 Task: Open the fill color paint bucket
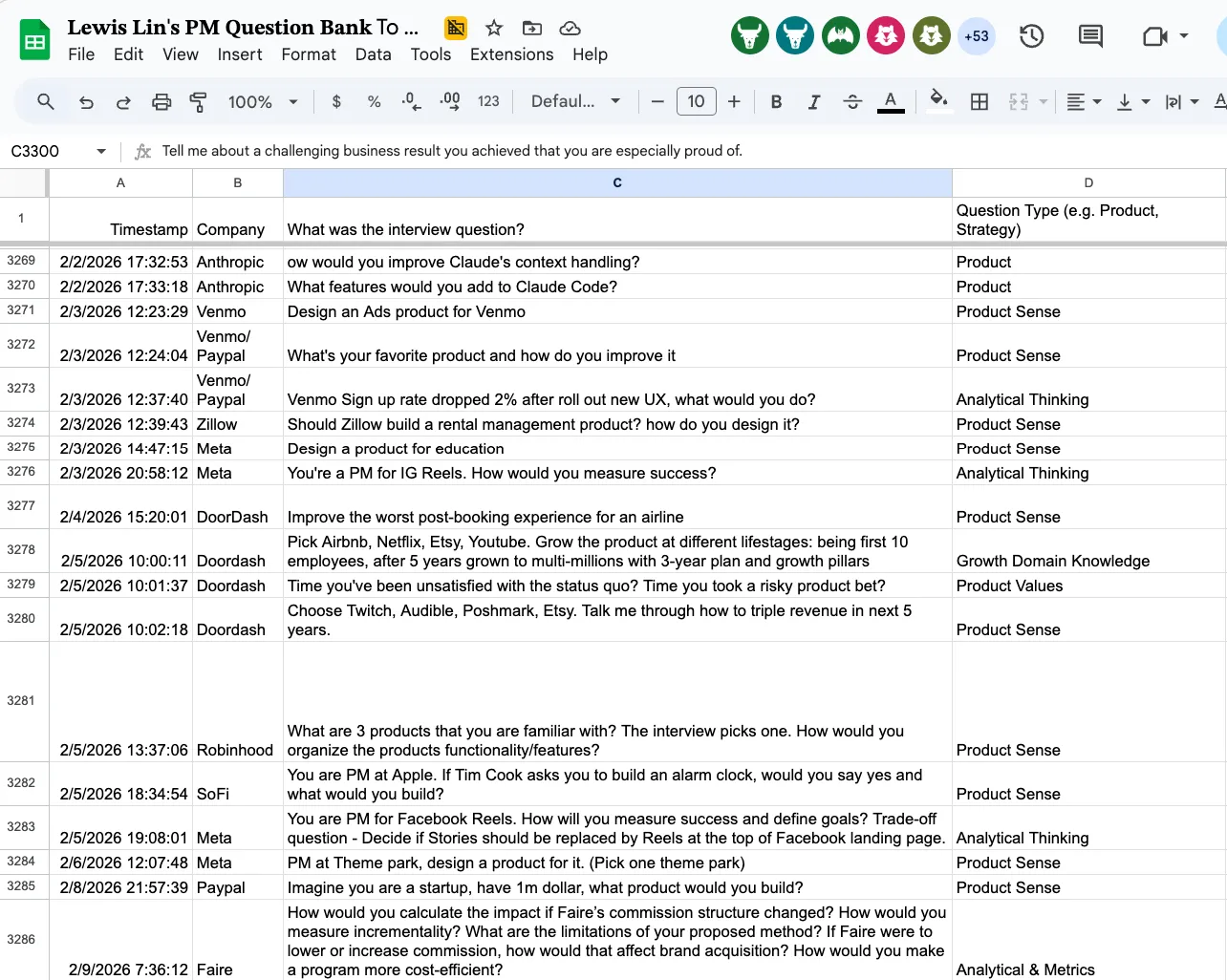938,99
